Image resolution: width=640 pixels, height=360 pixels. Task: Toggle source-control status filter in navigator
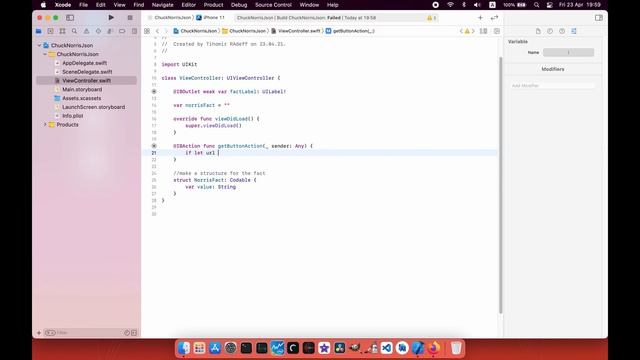coord(134,333)
